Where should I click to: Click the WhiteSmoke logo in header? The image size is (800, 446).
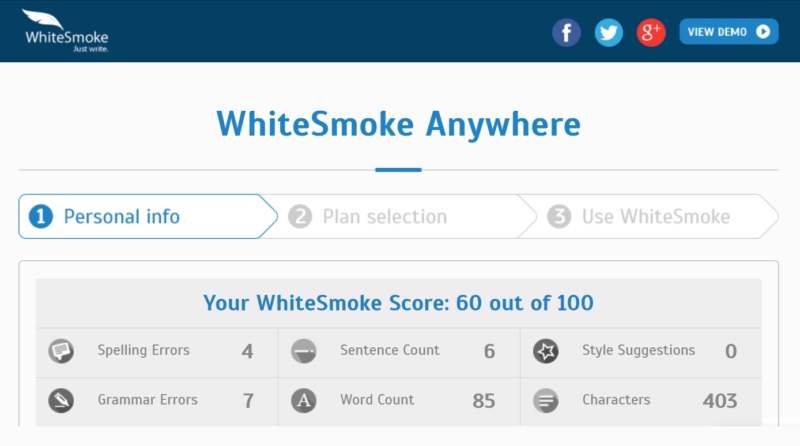coord(65,31)
